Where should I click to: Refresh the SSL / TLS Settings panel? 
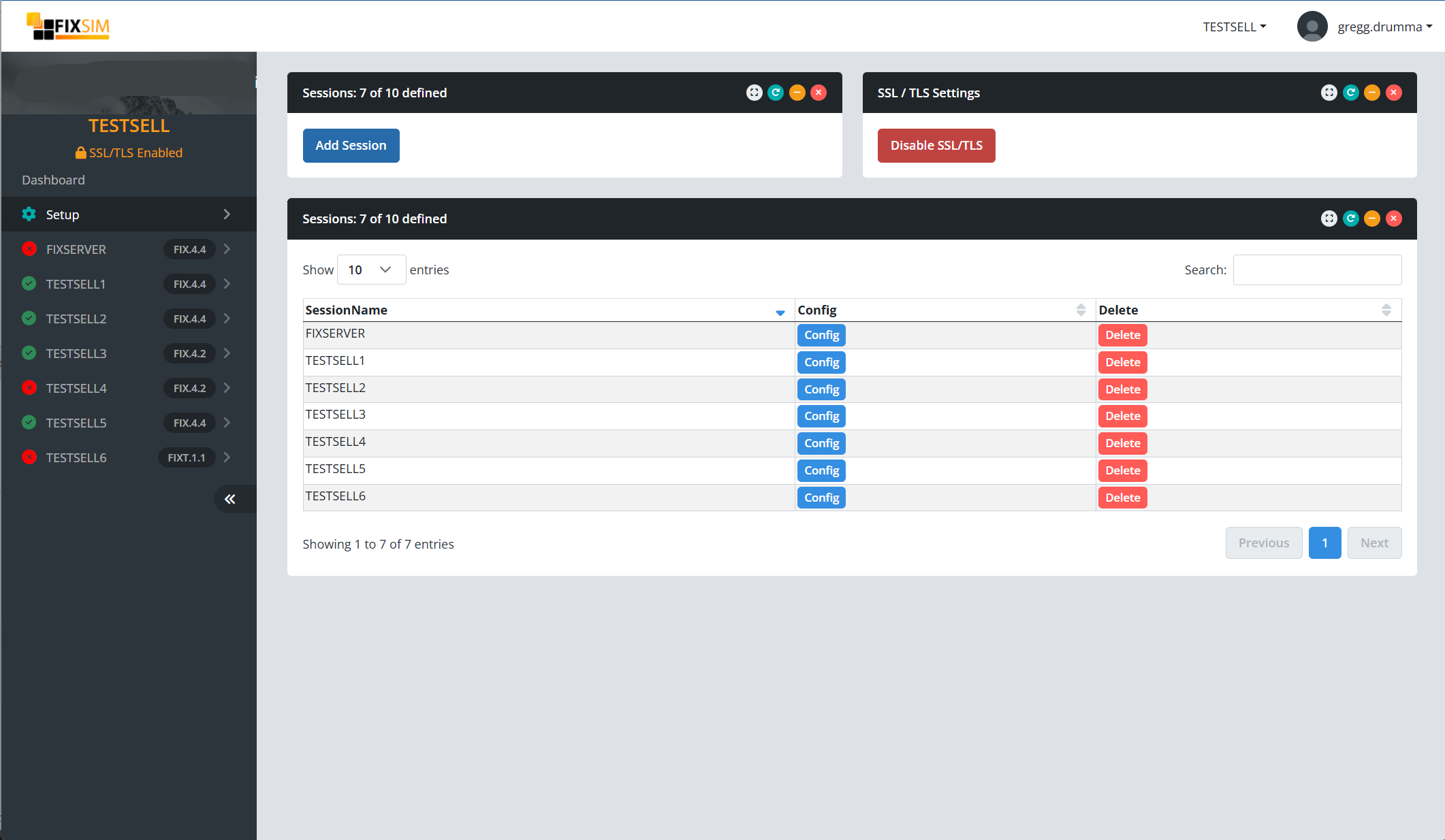click(1350, 93)
